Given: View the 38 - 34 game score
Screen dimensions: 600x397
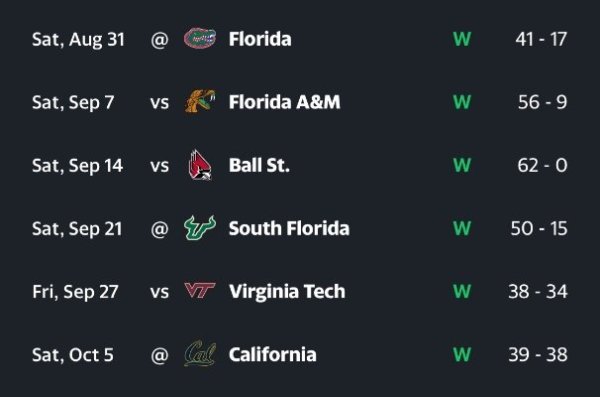Looking at the screenshot, I should [x=538, y=292].
